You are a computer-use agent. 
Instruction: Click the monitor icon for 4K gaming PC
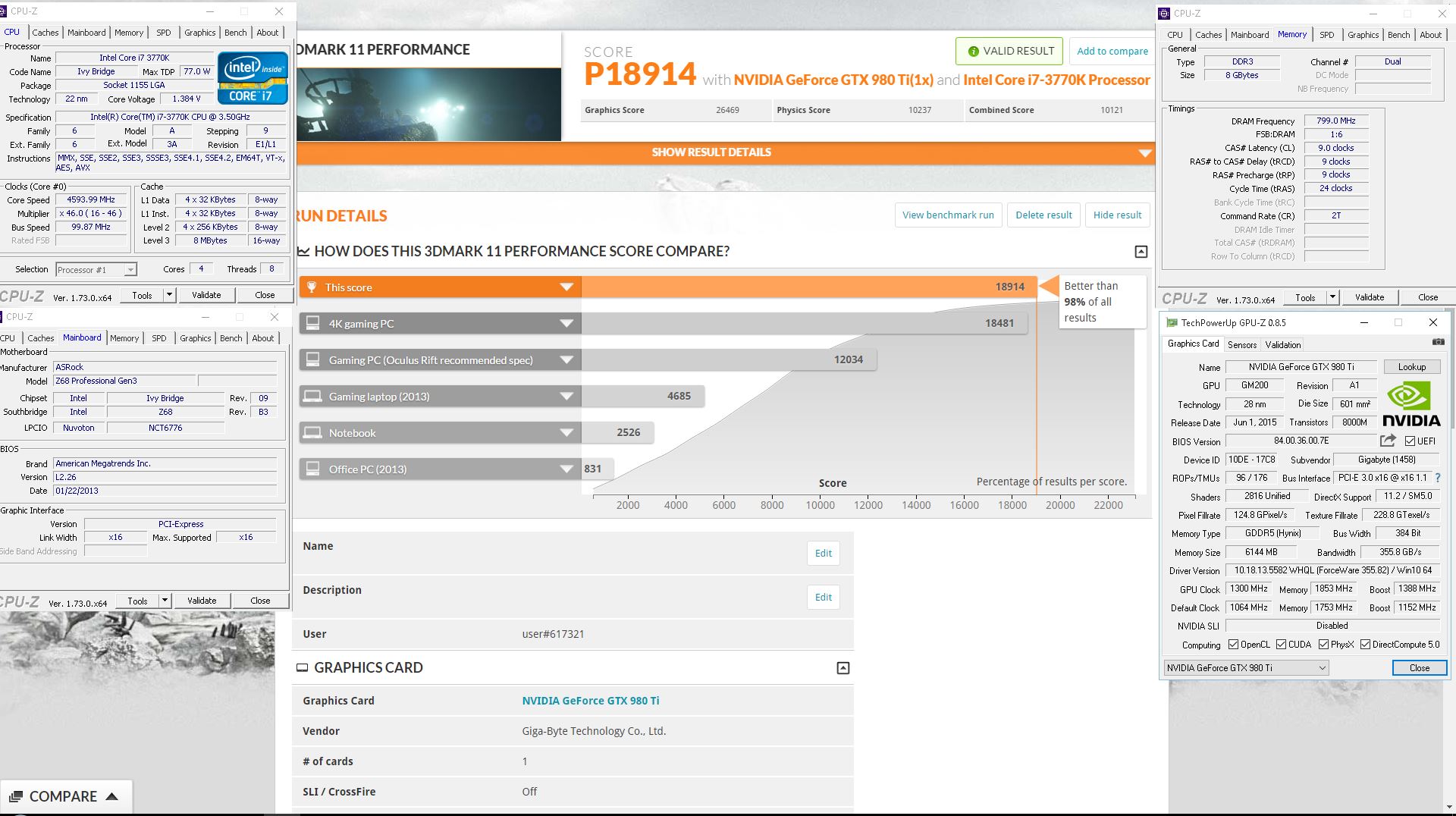click(x=312, y=323)
